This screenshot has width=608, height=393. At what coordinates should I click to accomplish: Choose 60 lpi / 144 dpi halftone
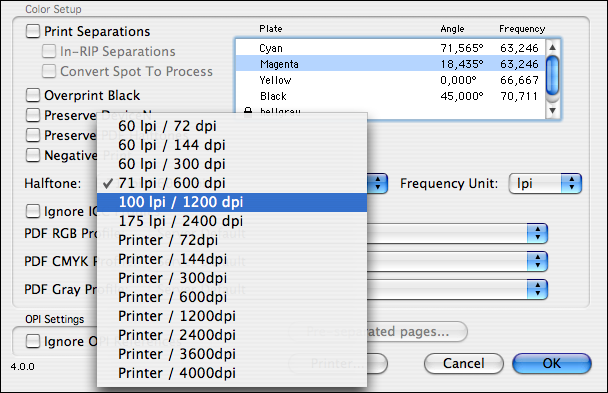coord(232,145)
